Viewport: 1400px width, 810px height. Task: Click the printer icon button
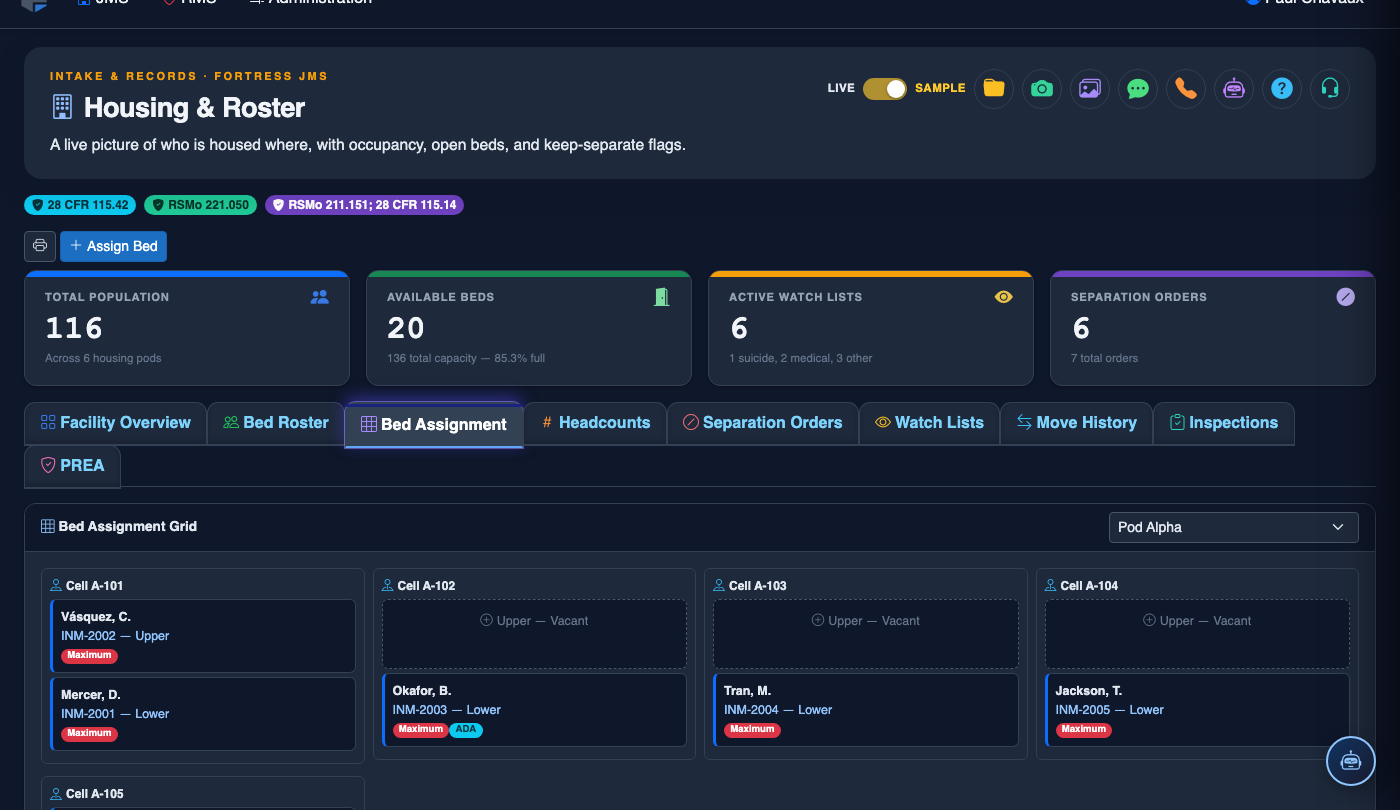pos(40,246)
